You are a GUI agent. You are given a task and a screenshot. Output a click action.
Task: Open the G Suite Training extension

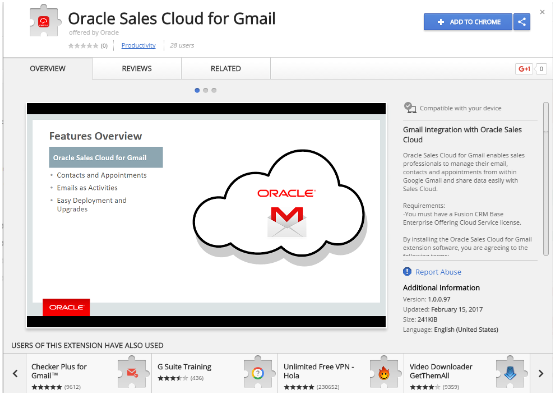[x=214, y=374]
